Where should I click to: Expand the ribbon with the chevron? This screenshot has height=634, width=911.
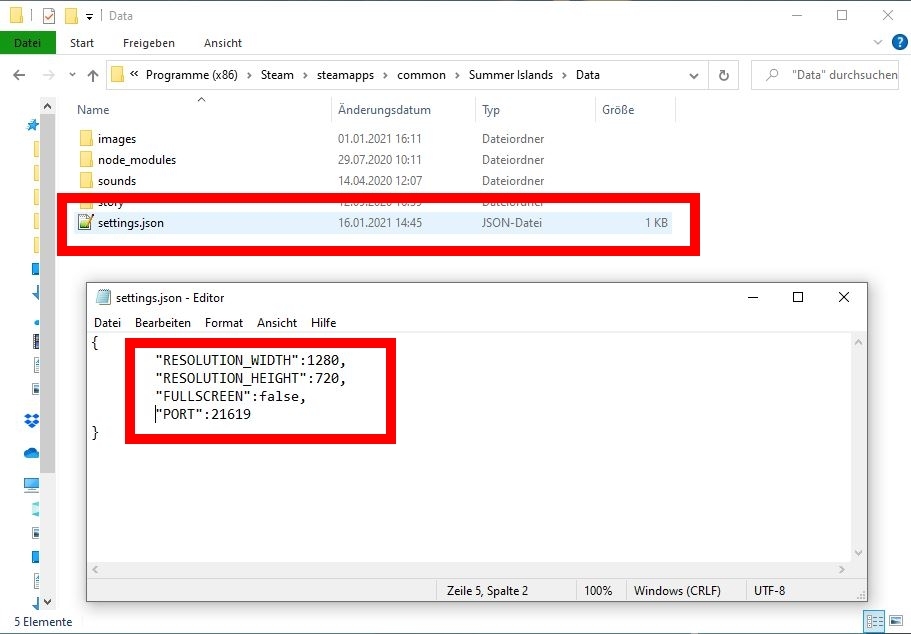tap(877, 43)
